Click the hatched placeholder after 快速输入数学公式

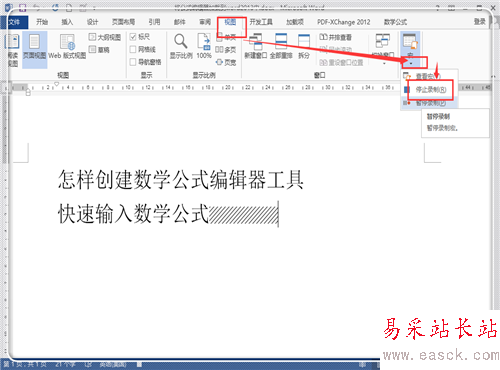coord(244,215)
